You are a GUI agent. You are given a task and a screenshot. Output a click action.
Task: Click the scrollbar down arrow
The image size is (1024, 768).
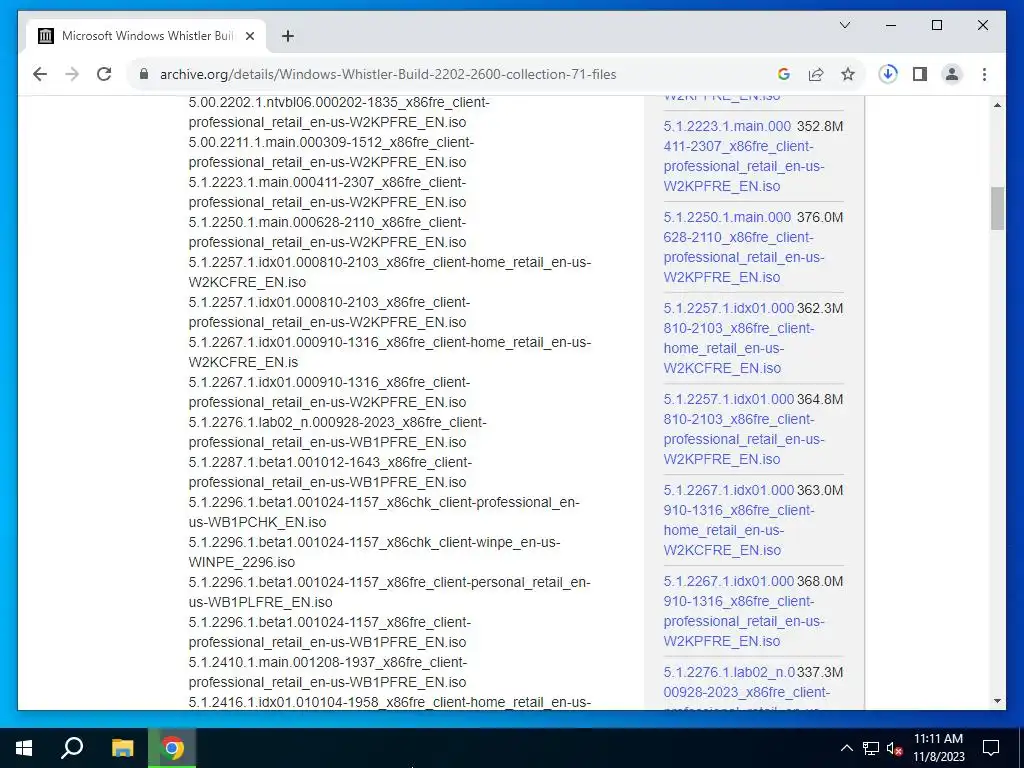(x=997, y=701)
